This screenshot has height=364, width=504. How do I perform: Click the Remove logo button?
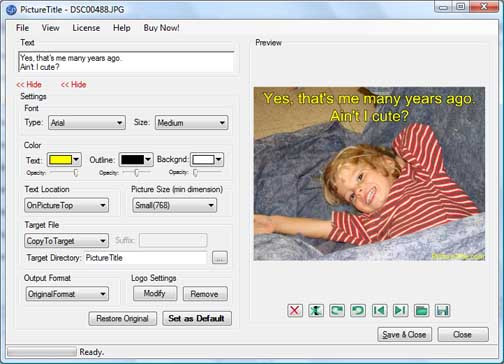pyautogui.click(x=205, y=294)
